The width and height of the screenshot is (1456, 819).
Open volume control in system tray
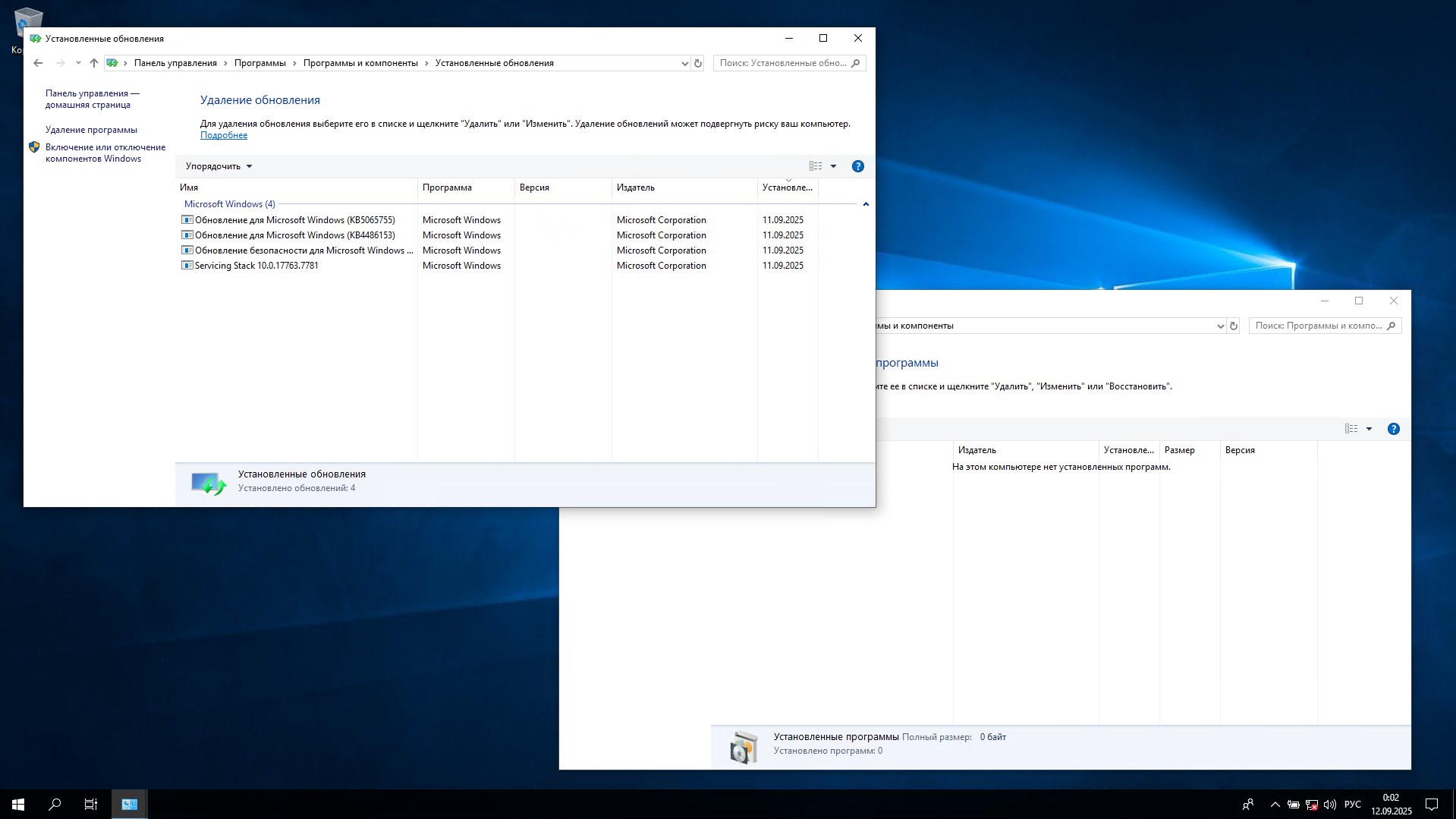[1330, 805]
